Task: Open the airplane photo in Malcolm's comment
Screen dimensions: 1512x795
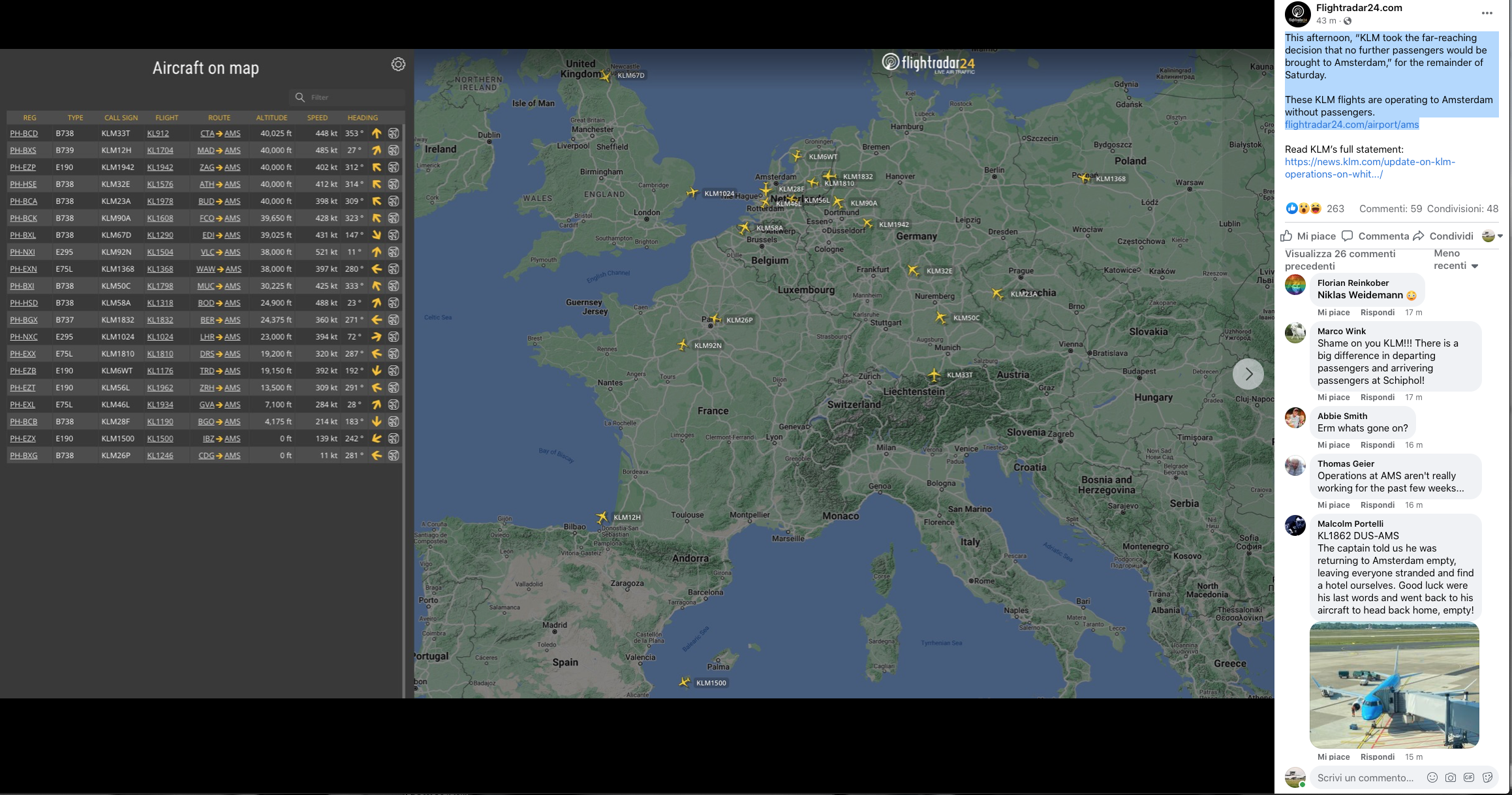Action: point(1394,685)
